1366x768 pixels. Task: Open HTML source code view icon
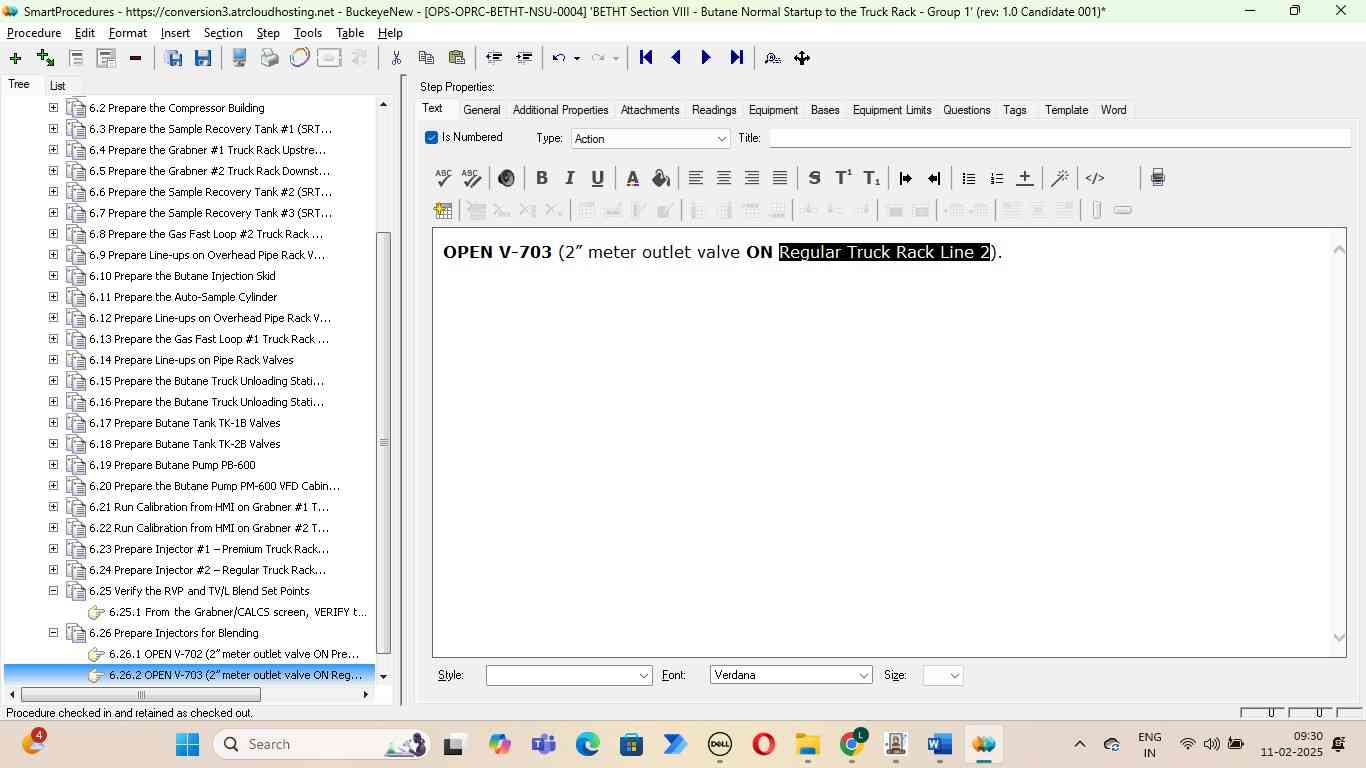(1095, 178)
